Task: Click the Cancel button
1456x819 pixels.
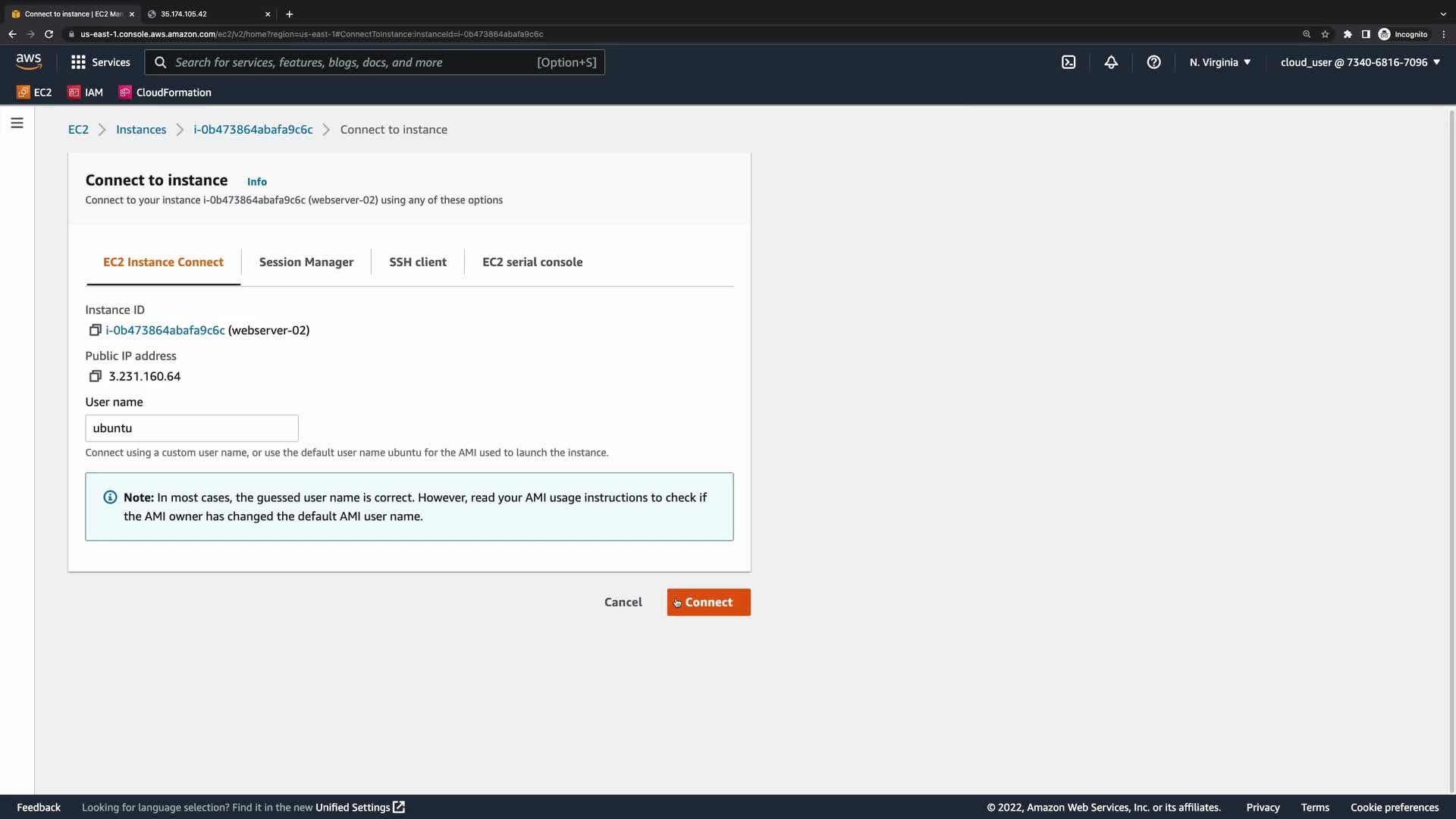Action: tap(623, 602)
